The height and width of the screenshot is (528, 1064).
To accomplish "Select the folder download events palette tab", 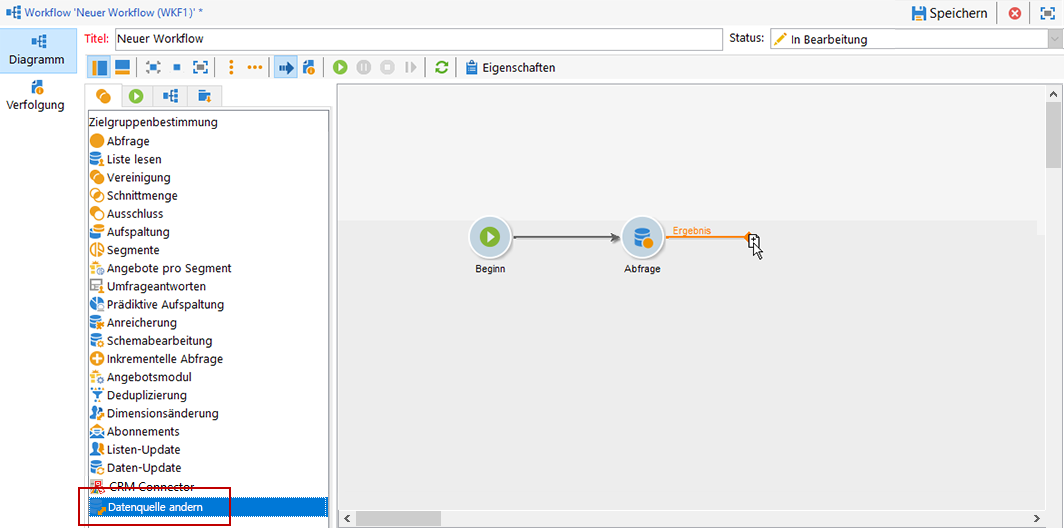I will tap(204, 96).
